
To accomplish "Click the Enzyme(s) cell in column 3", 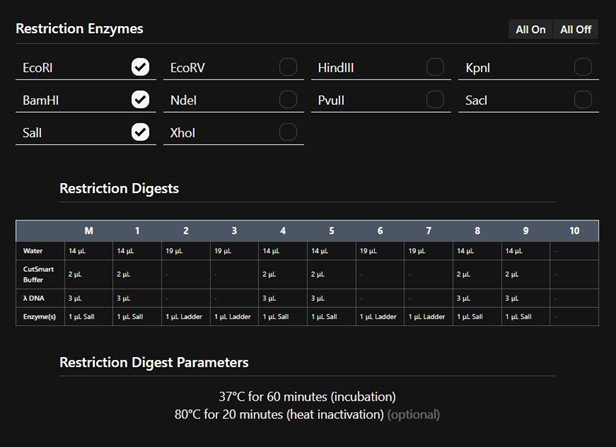I will [x=234, y=316].
